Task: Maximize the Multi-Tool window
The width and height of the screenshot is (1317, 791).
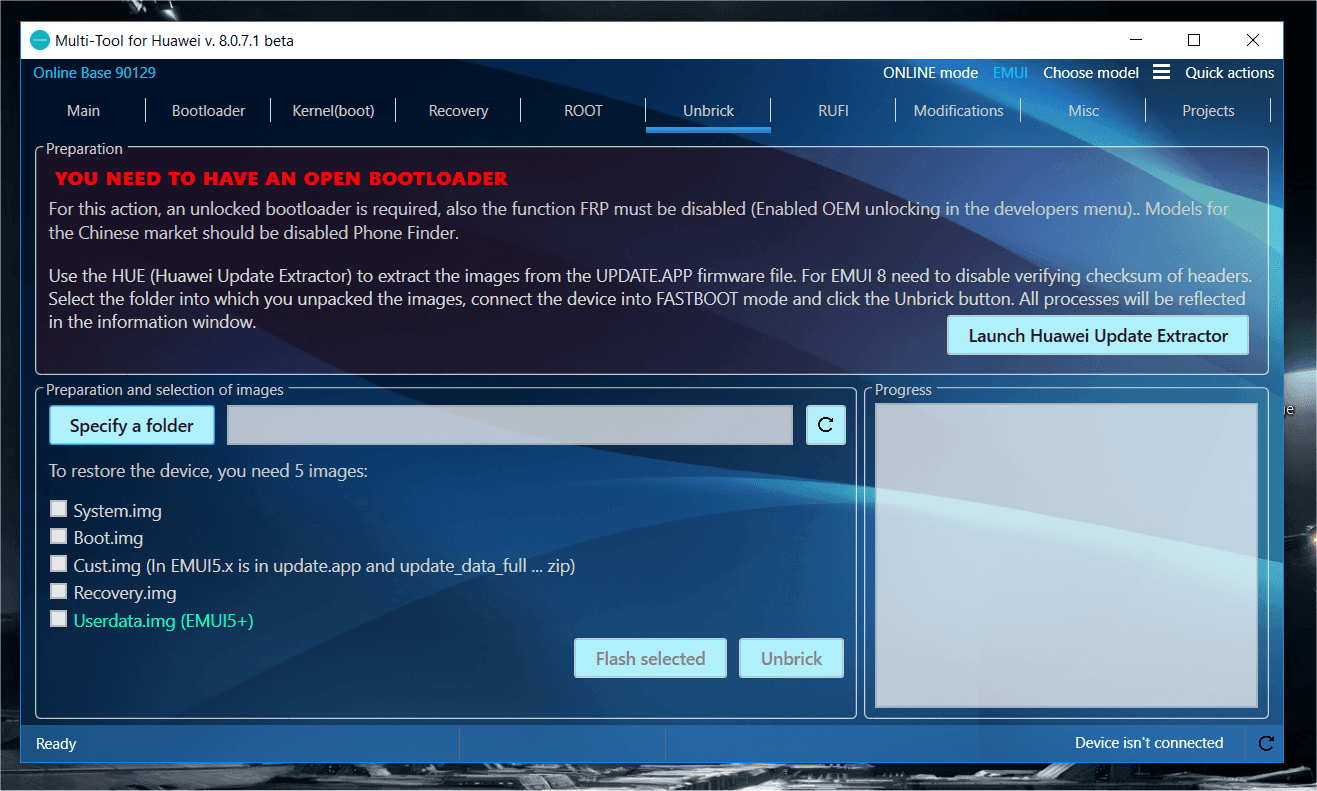Action: click(x=1194, y=41)
